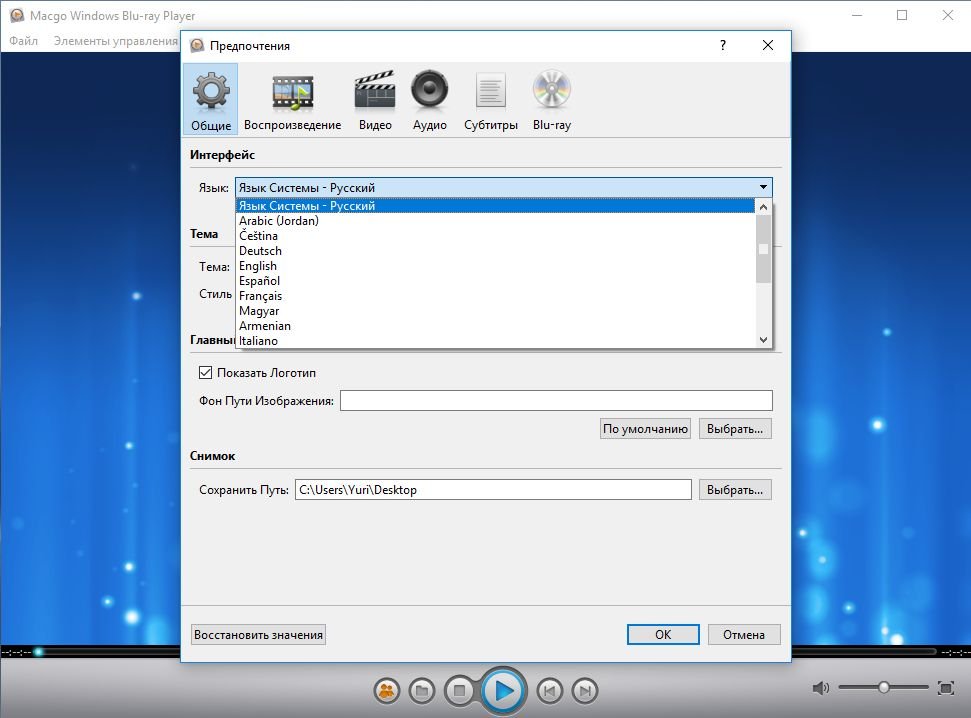
Task: Select English from the language list
Action: coord(495,266)
